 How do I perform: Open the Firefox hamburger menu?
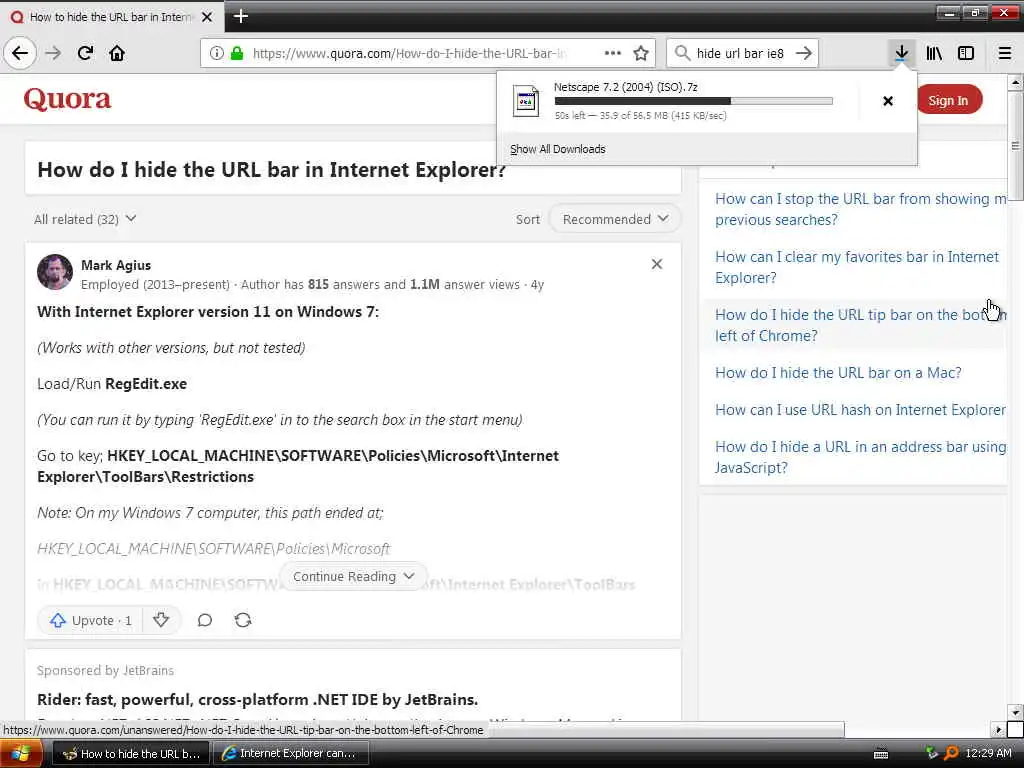[1005, 53]
